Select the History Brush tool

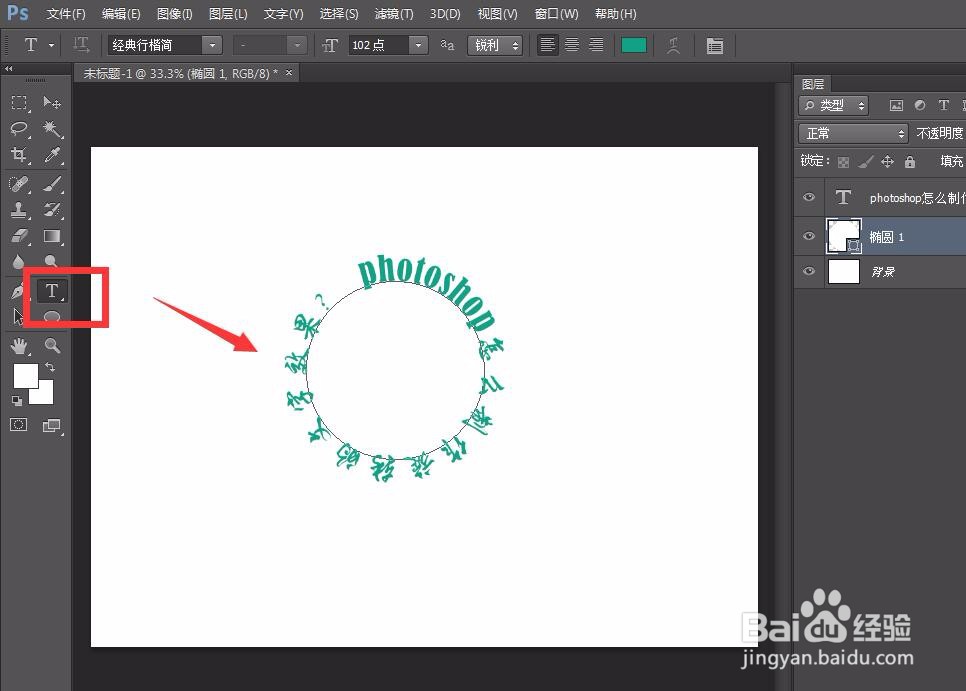click(52, 210)
